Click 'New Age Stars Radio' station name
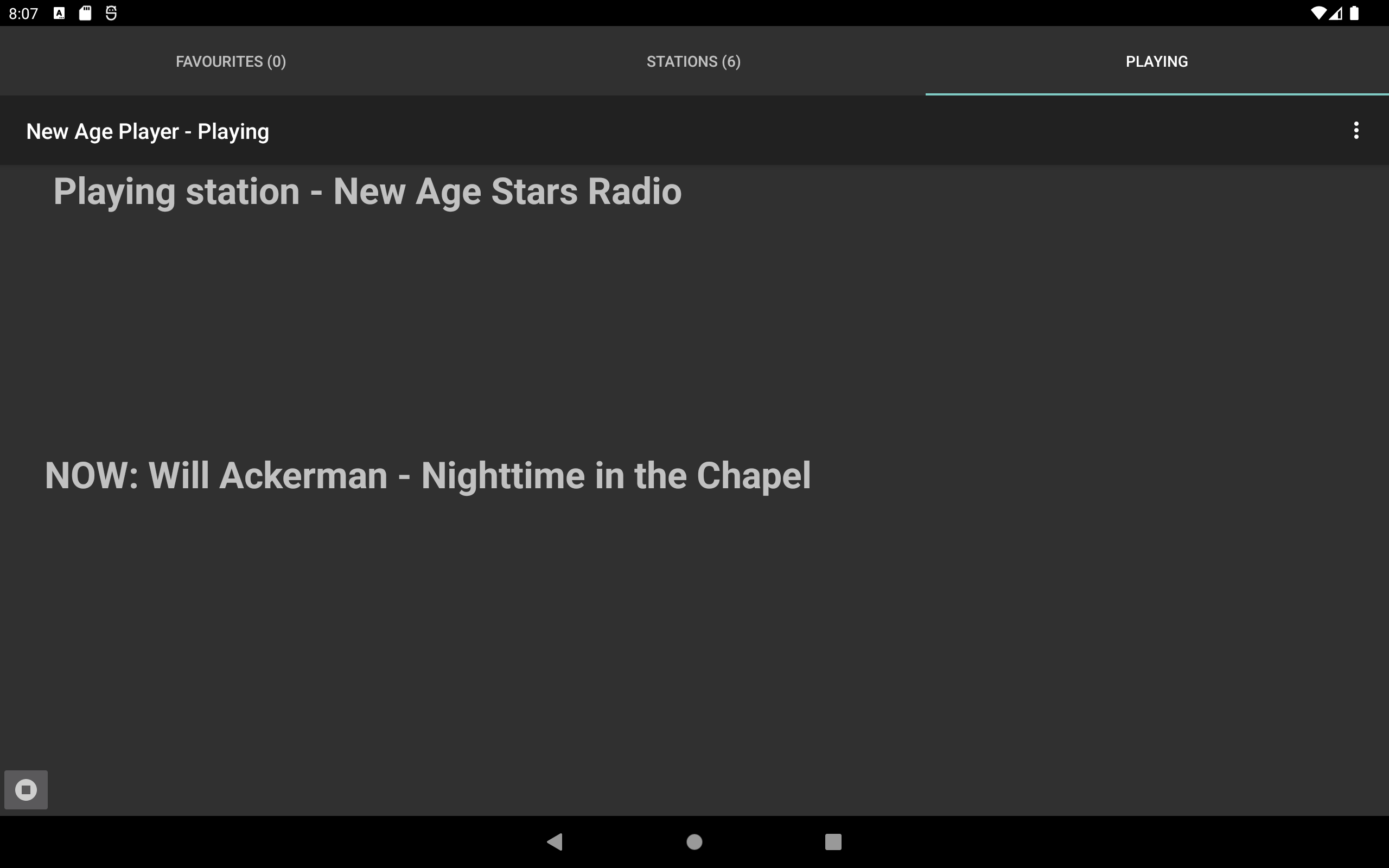The image size is (1389, 868). [507, 192]
